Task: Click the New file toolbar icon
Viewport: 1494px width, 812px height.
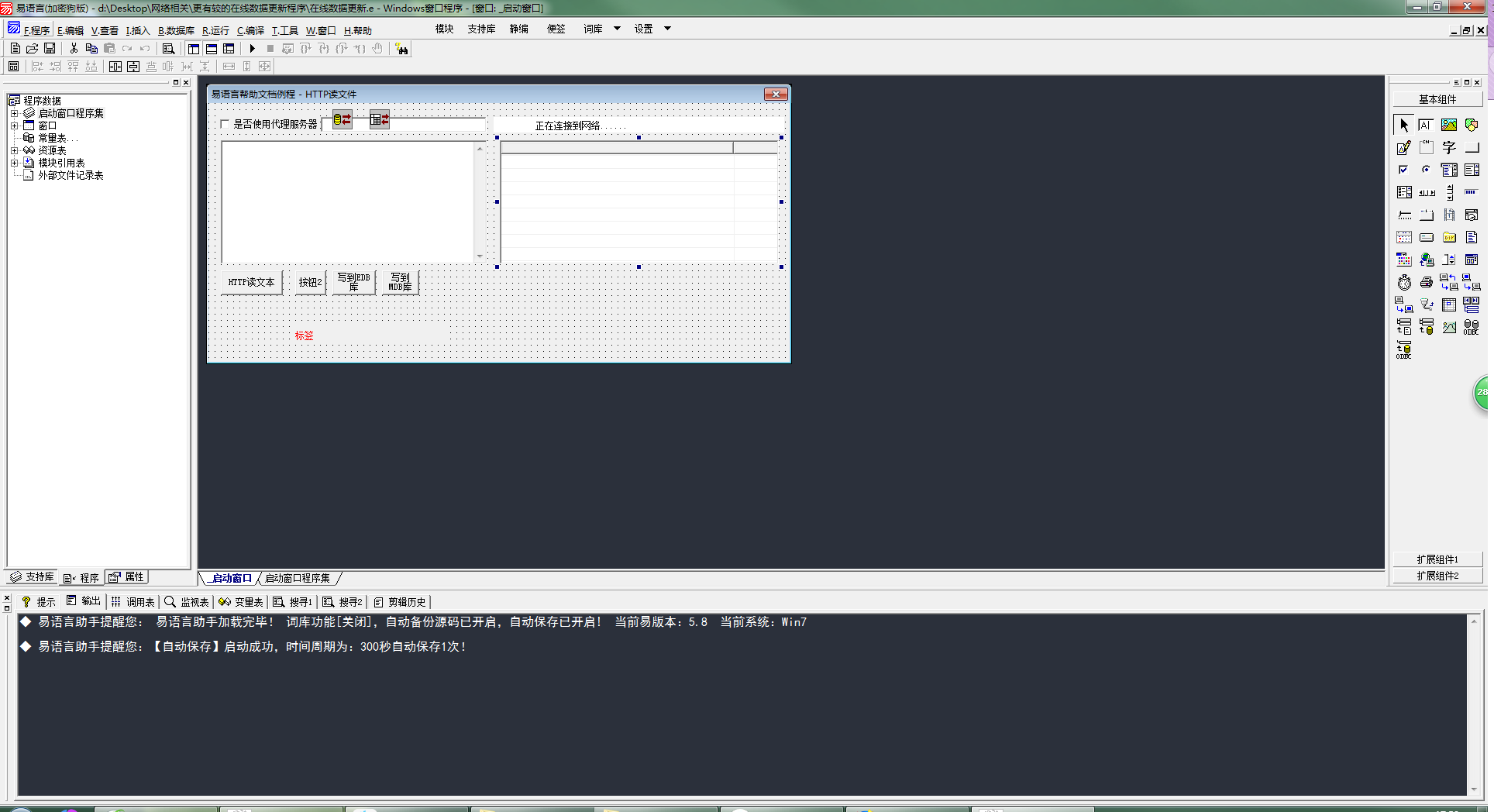Action: point(15,48)
